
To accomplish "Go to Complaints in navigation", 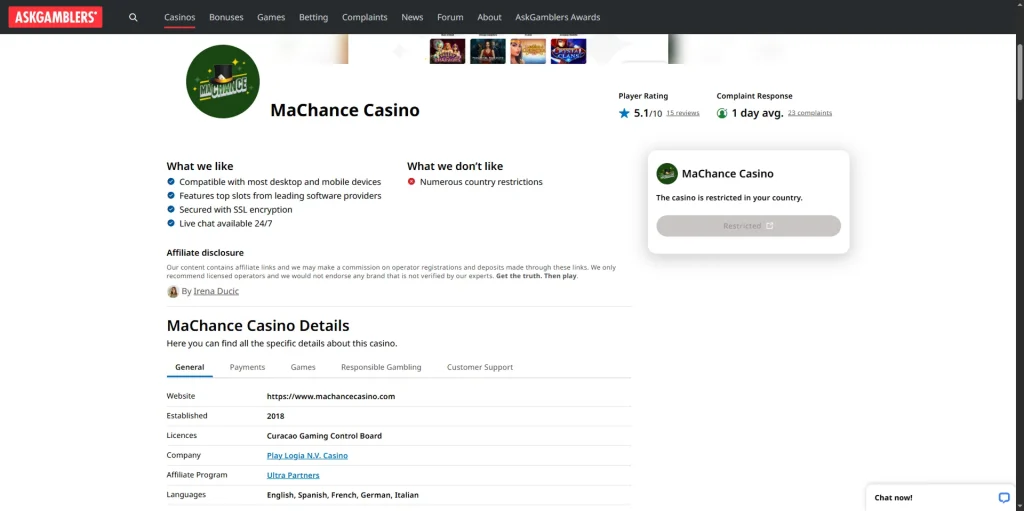I will (364, 18).
